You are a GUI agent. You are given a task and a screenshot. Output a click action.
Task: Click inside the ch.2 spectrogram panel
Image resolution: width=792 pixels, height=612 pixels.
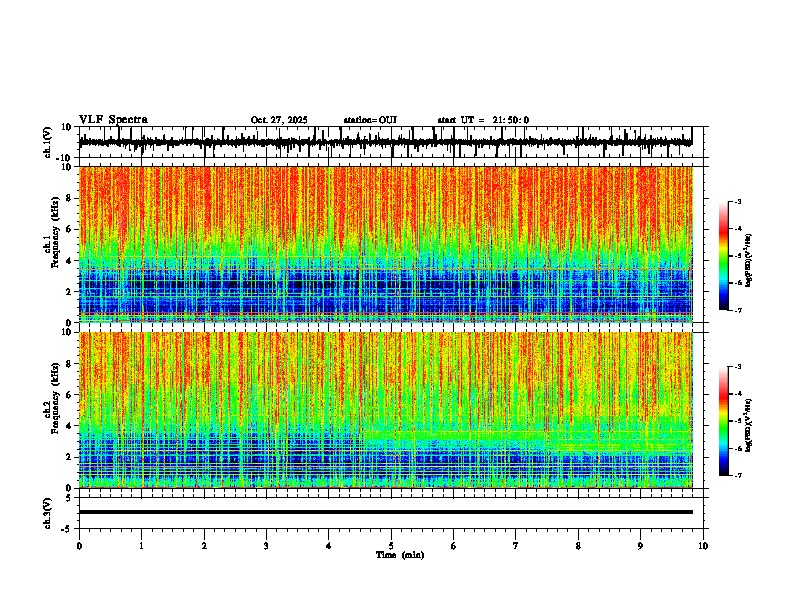click(385, 410)
